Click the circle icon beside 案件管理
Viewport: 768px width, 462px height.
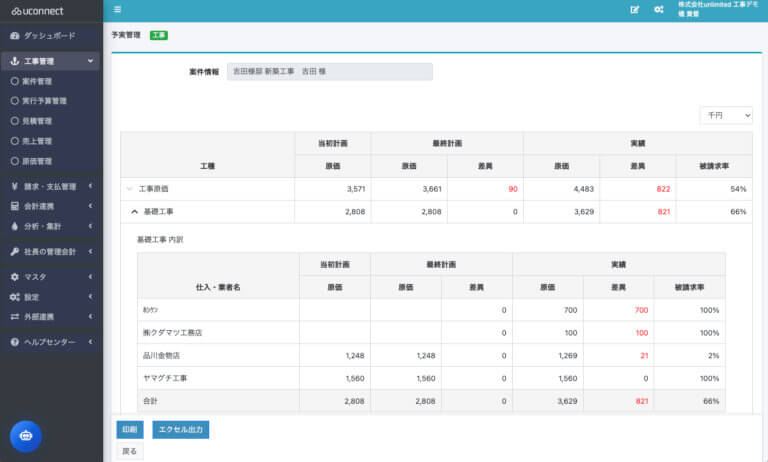tap(15, 81)
